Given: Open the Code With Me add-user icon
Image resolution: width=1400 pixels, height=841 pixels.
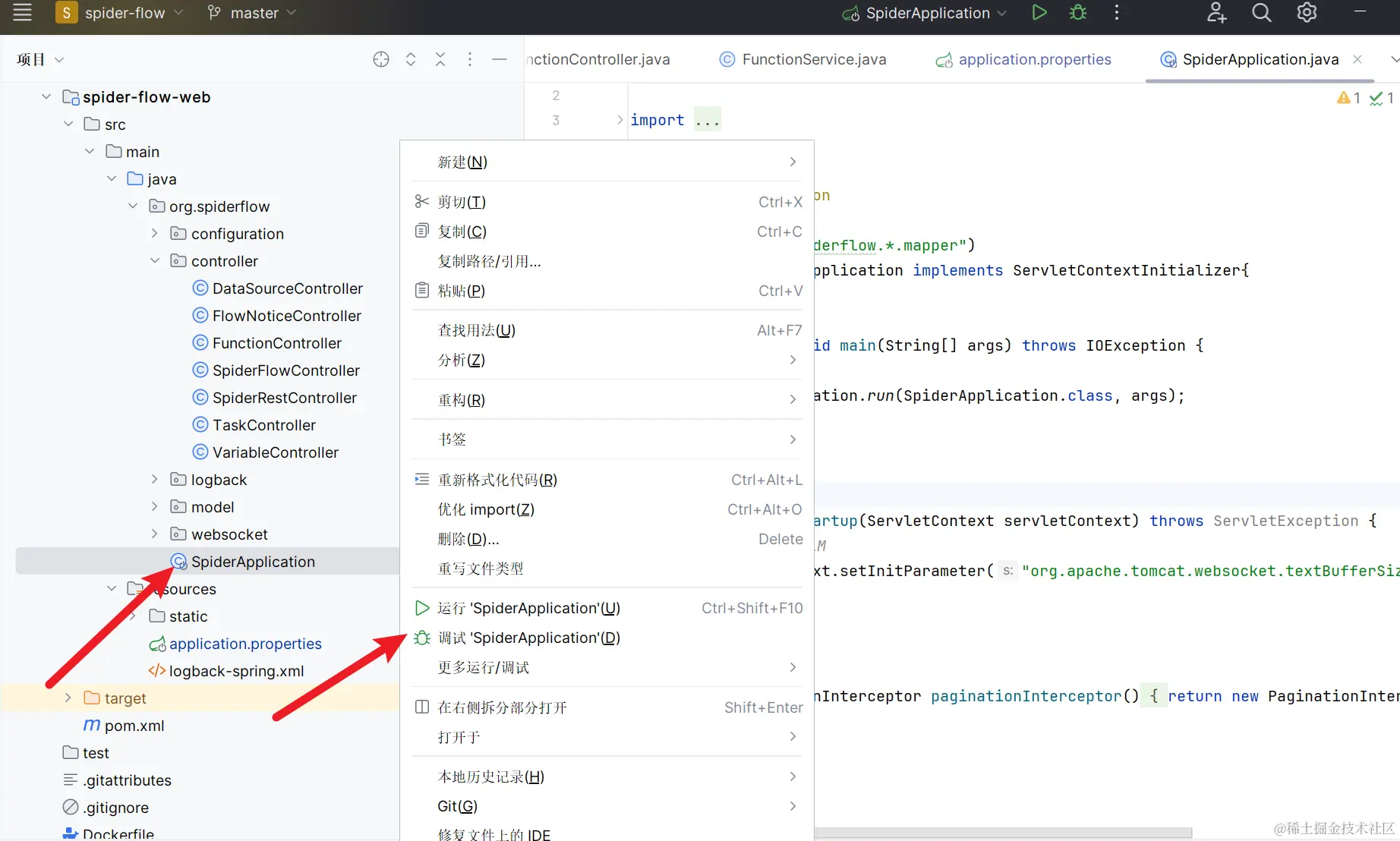Looking at the screenshot, I should tap(1216, 13).
